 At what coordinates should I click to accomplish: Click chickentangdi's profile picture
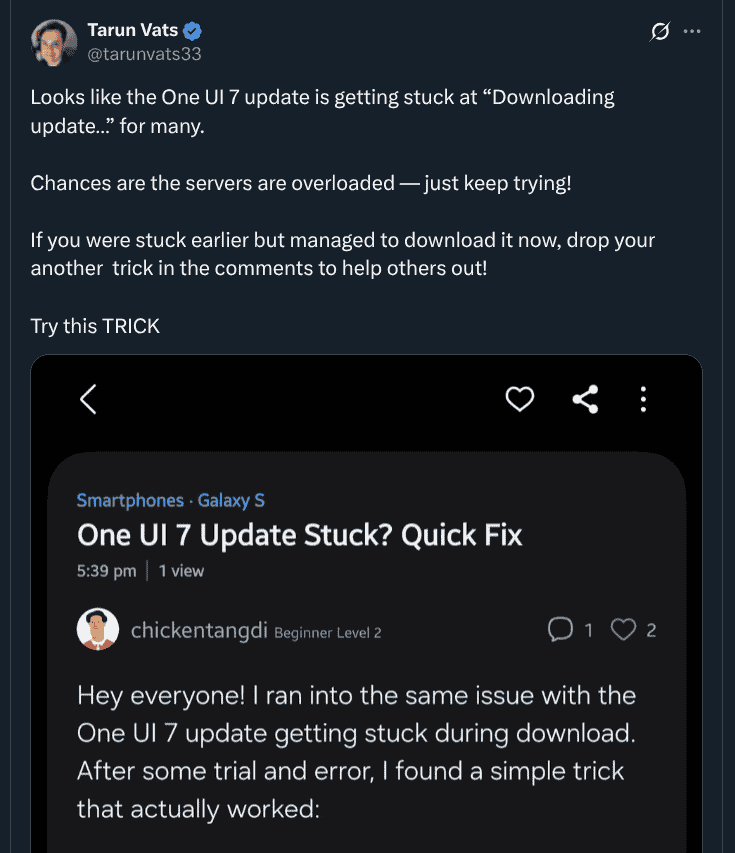[x=97, y=630]
